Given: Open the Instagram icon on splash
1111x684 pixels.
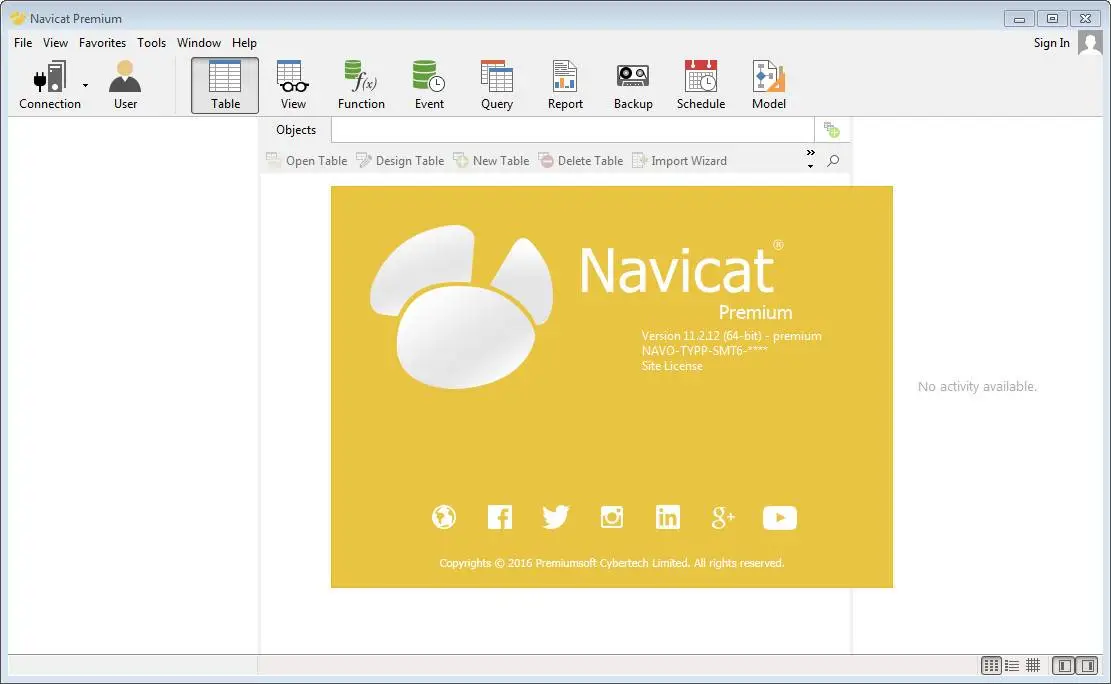Looking at the screenshot, I should click(x=611, y=517).
